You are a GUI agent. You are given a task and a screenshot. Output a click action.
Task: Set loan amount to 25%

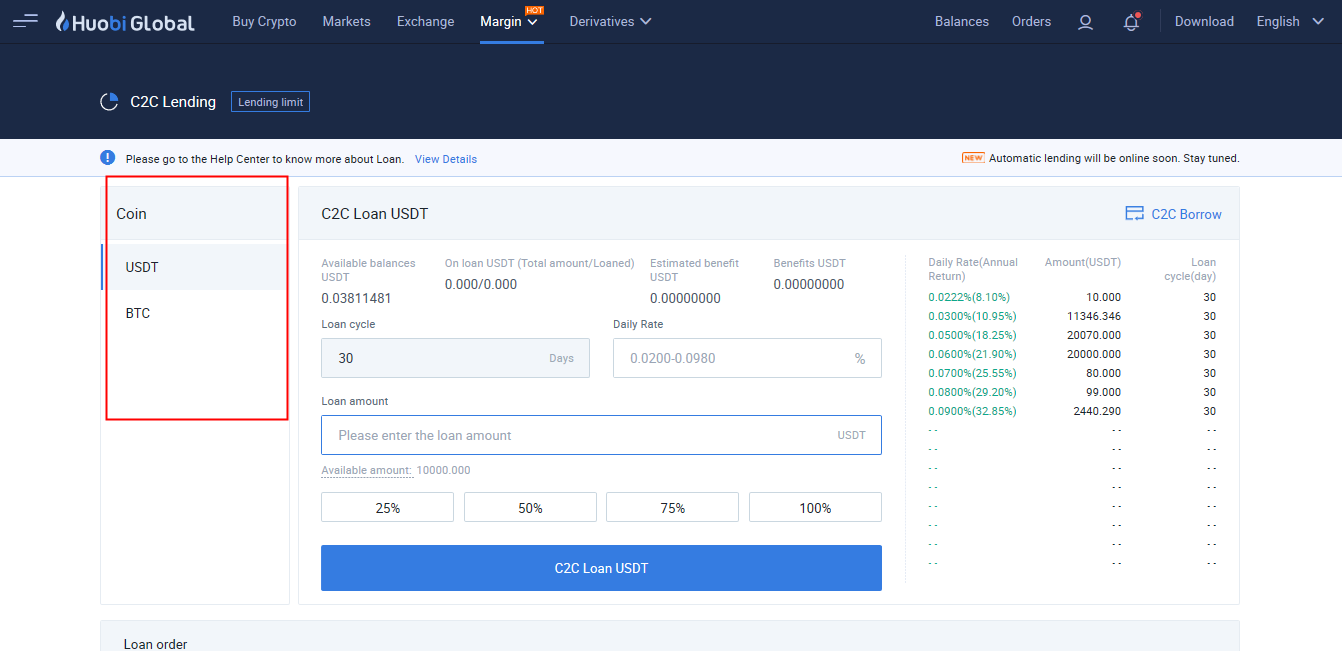(x=387, y=507)
